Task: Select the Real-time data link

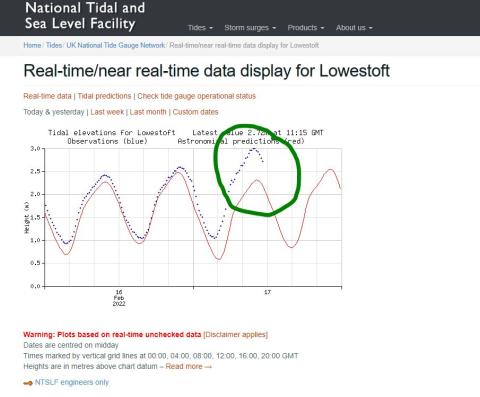Action: pos(47,96)
